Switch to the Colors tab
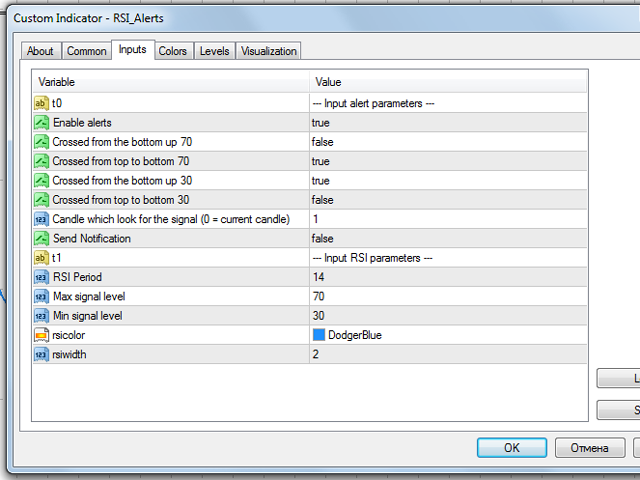Screen dimensions: 640x480 pos(173,51)
